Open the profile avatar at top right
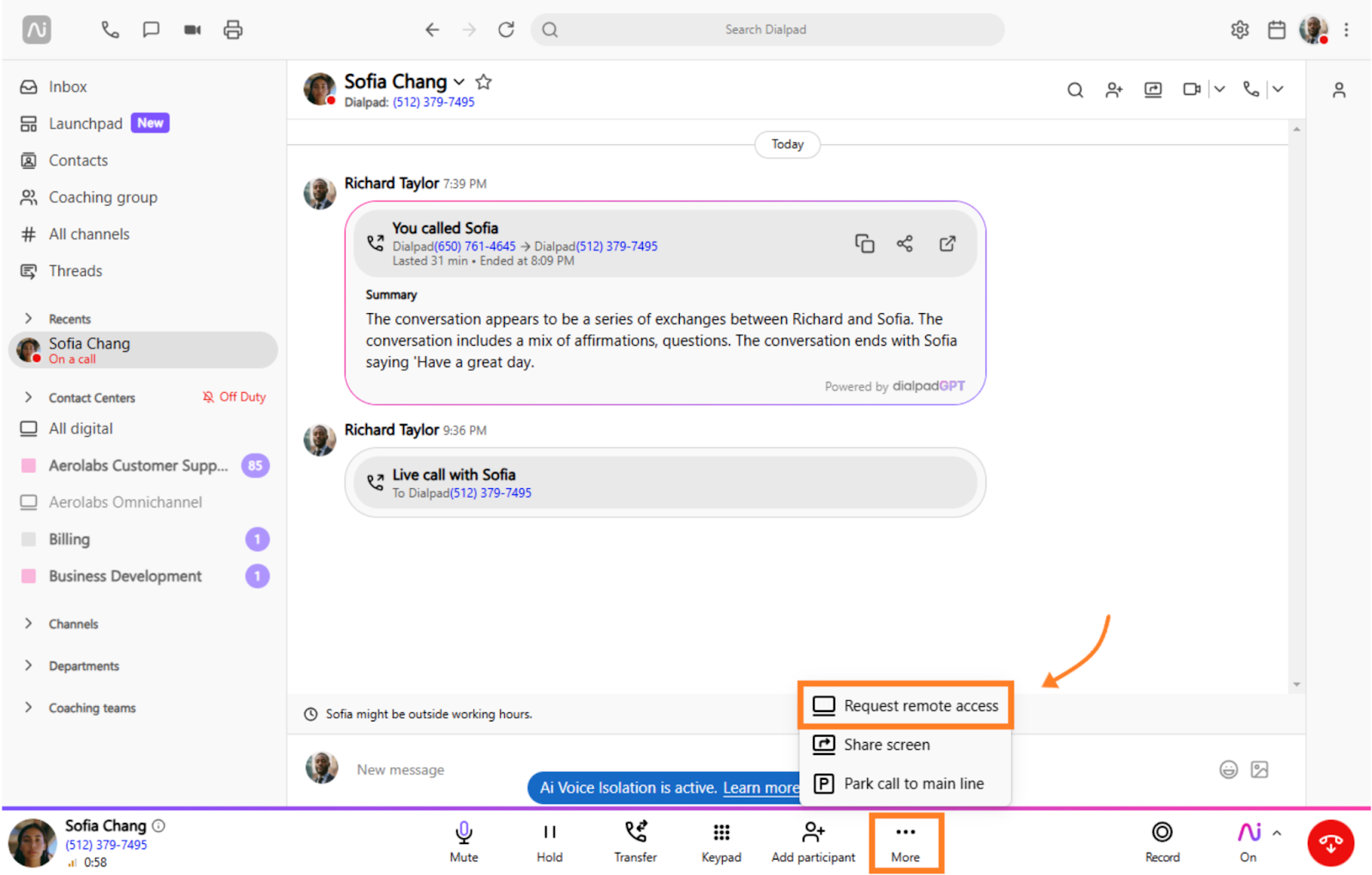 [1314, 30]
